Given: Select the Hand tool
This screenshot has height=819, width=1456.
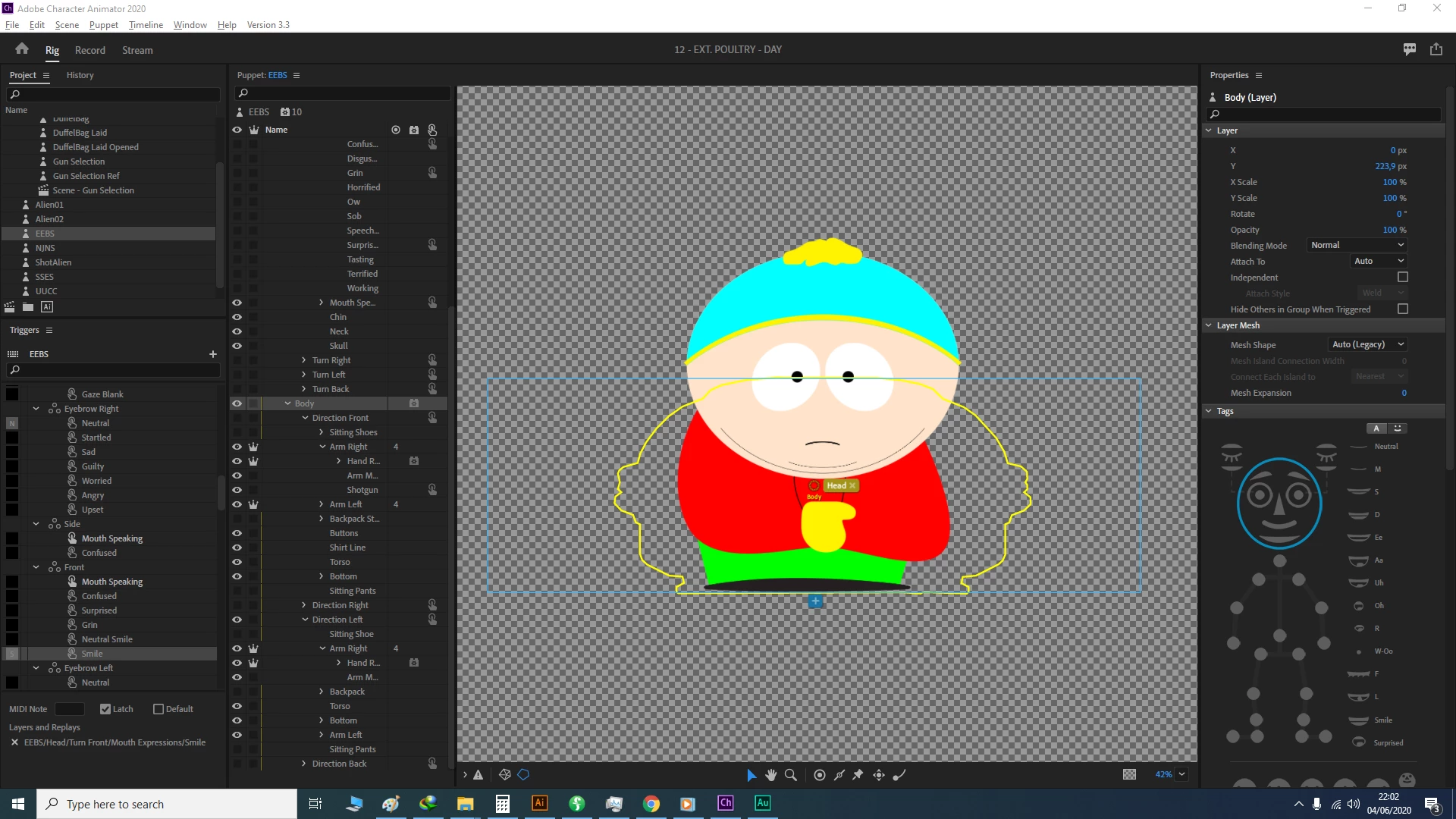Looking at the screenshot, I should click(x=770, y=775).
